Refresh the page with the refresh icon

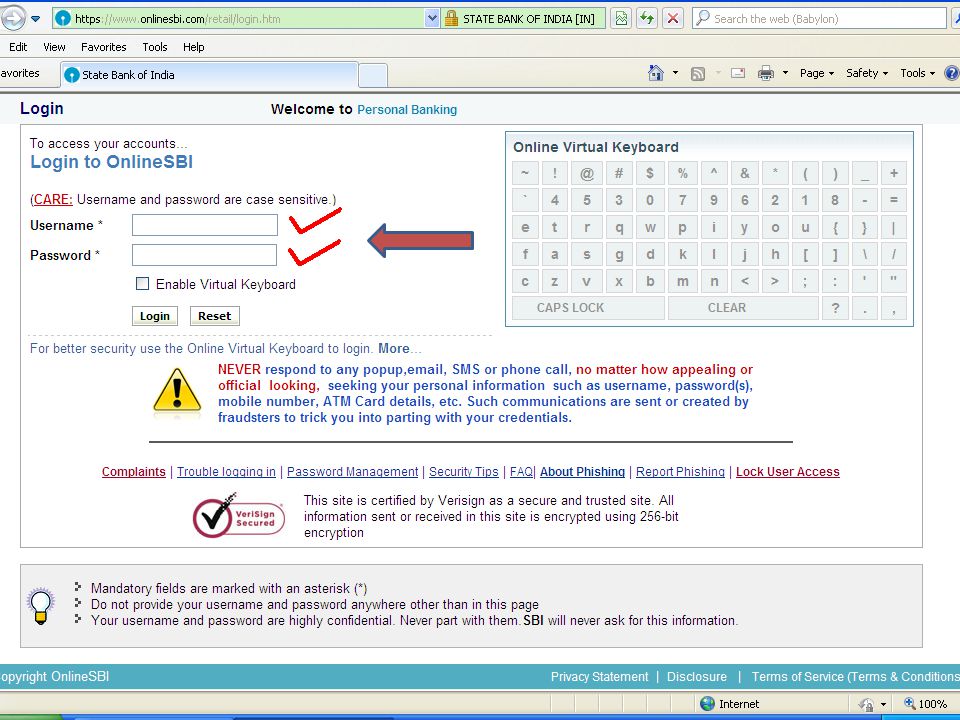click(647, 18)
